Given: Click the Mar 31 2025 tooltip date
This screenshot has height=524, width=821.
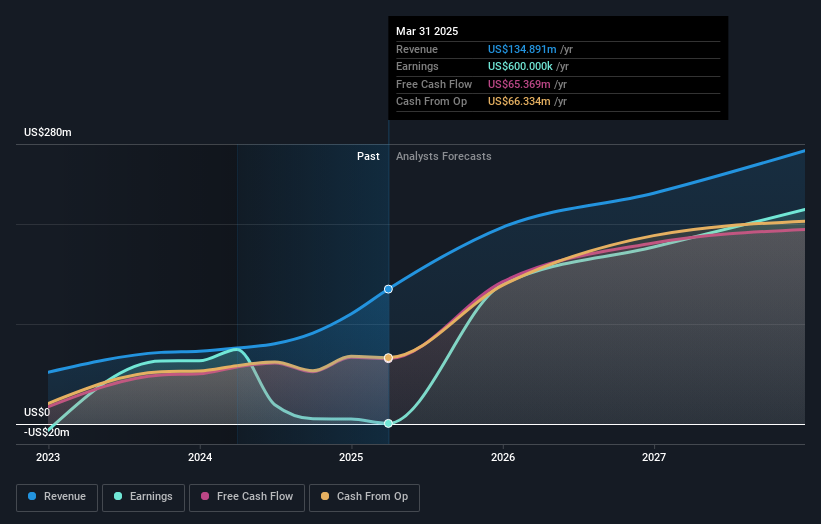Looking at the screenshot, I should (427, 31).
